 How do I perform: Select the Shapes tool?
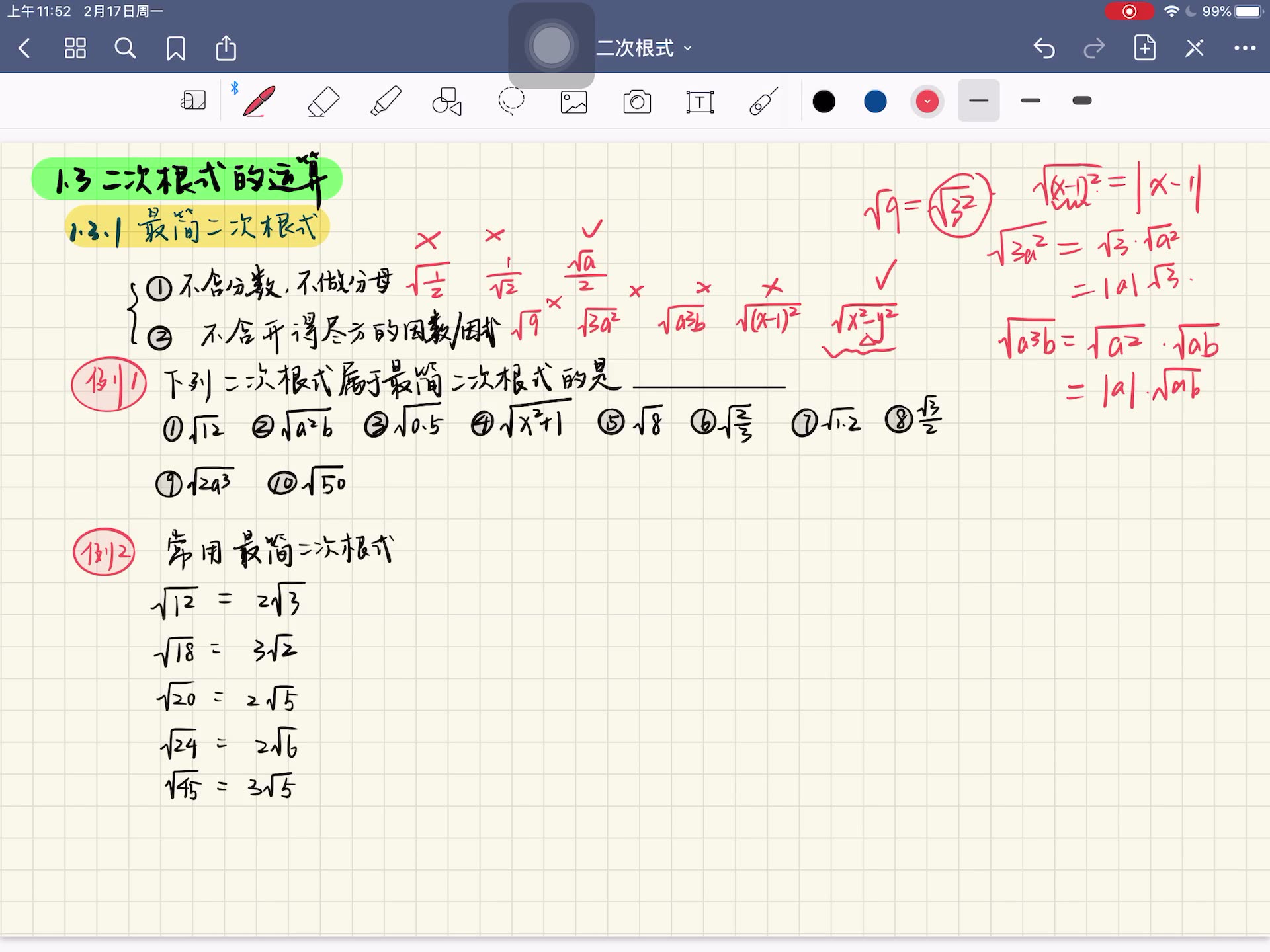click(447, 102)
